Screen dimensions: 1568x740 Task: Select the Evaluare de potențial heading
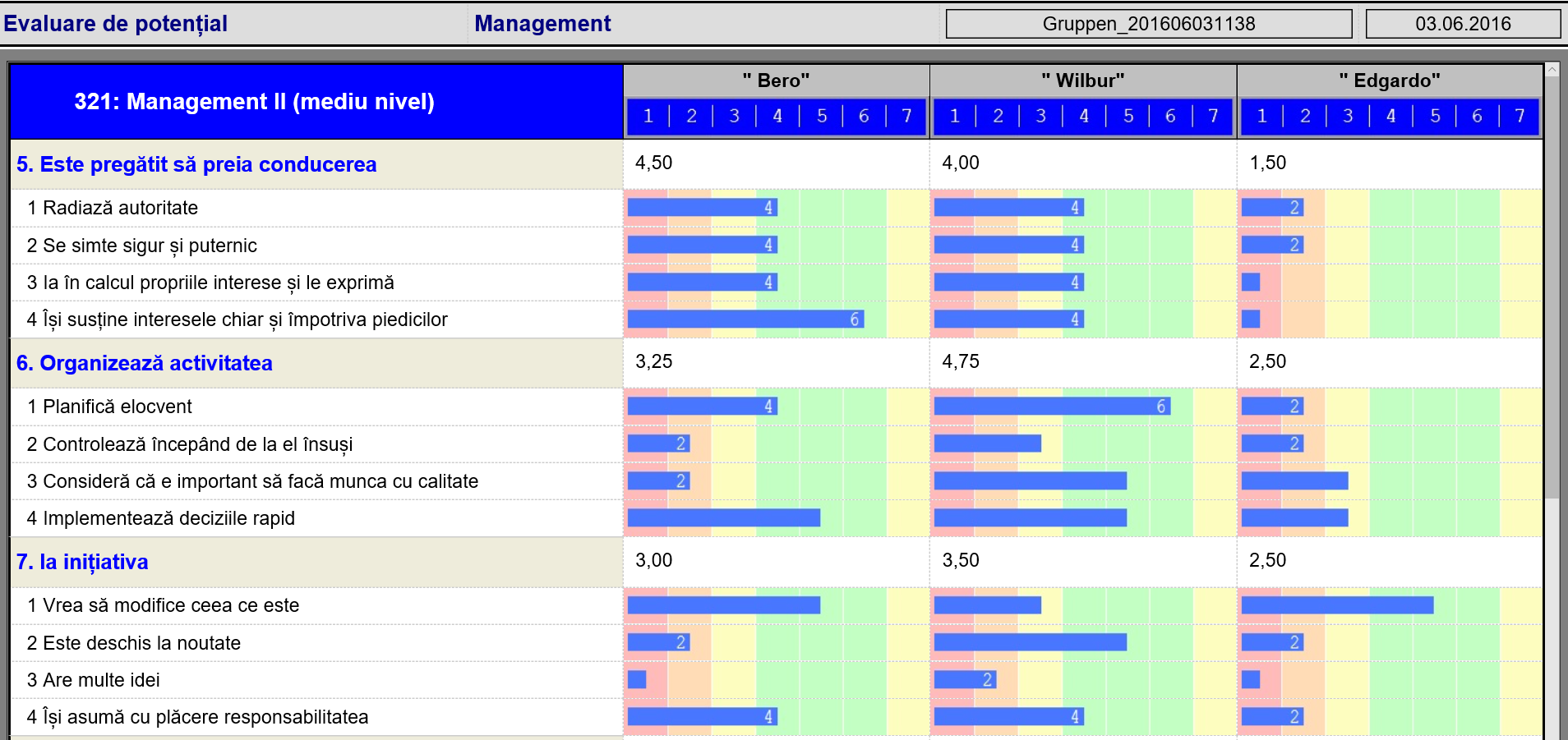[x=116, y=24]
